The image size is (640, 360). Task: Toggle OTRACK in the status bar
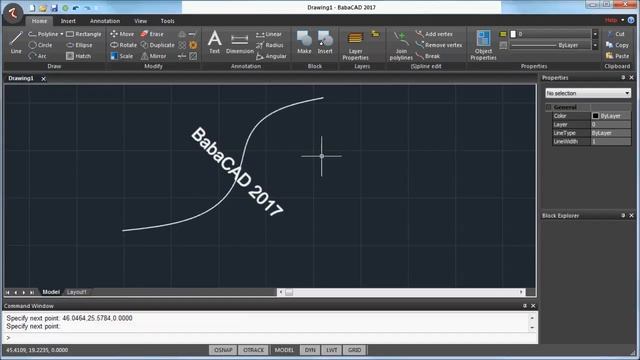(x=253, y=350)
